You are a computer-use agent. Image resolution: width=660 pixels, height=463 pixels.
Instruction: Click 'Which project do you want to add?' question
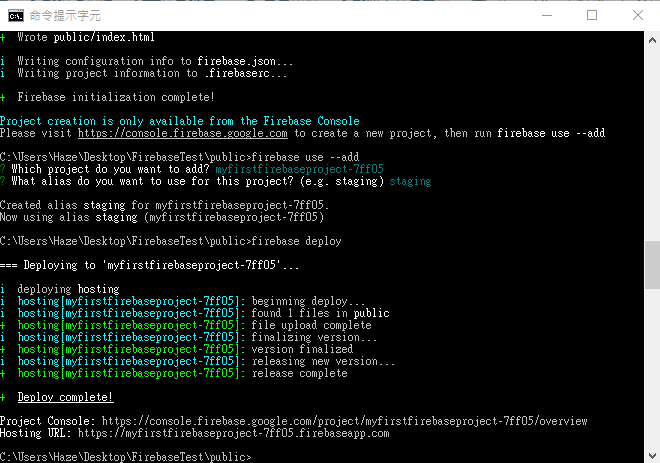pyautogui.click(x=110, y=169)
